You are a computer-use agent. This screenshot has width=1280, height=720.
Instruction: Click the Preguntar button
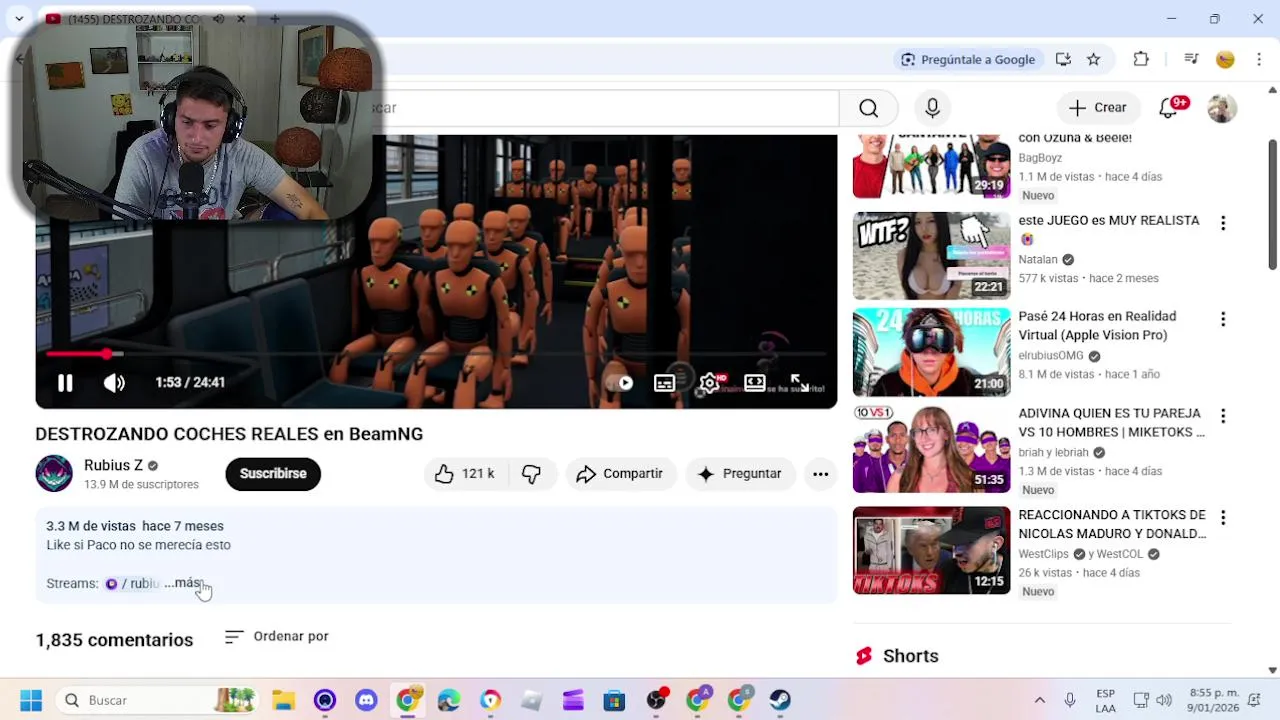tap(740, 473)
